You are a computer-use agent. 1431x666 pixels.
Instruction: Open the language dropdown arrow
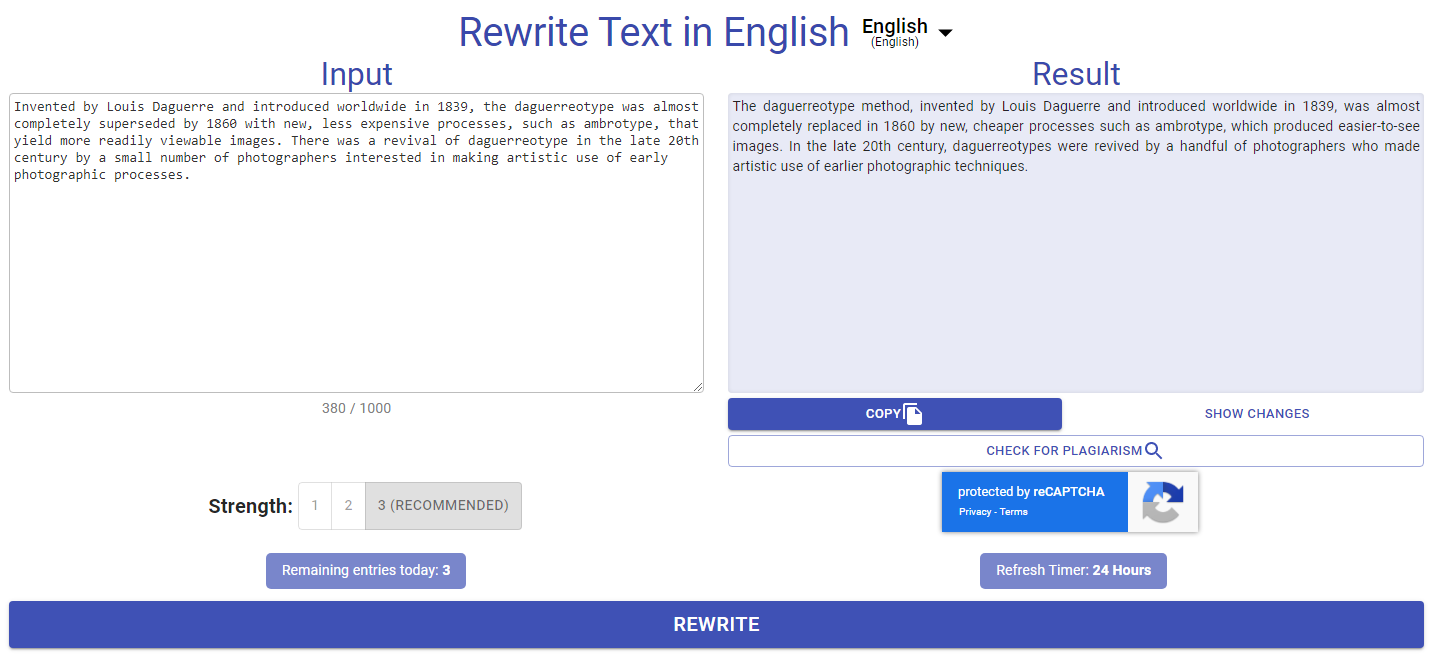(x=945, y=33)
